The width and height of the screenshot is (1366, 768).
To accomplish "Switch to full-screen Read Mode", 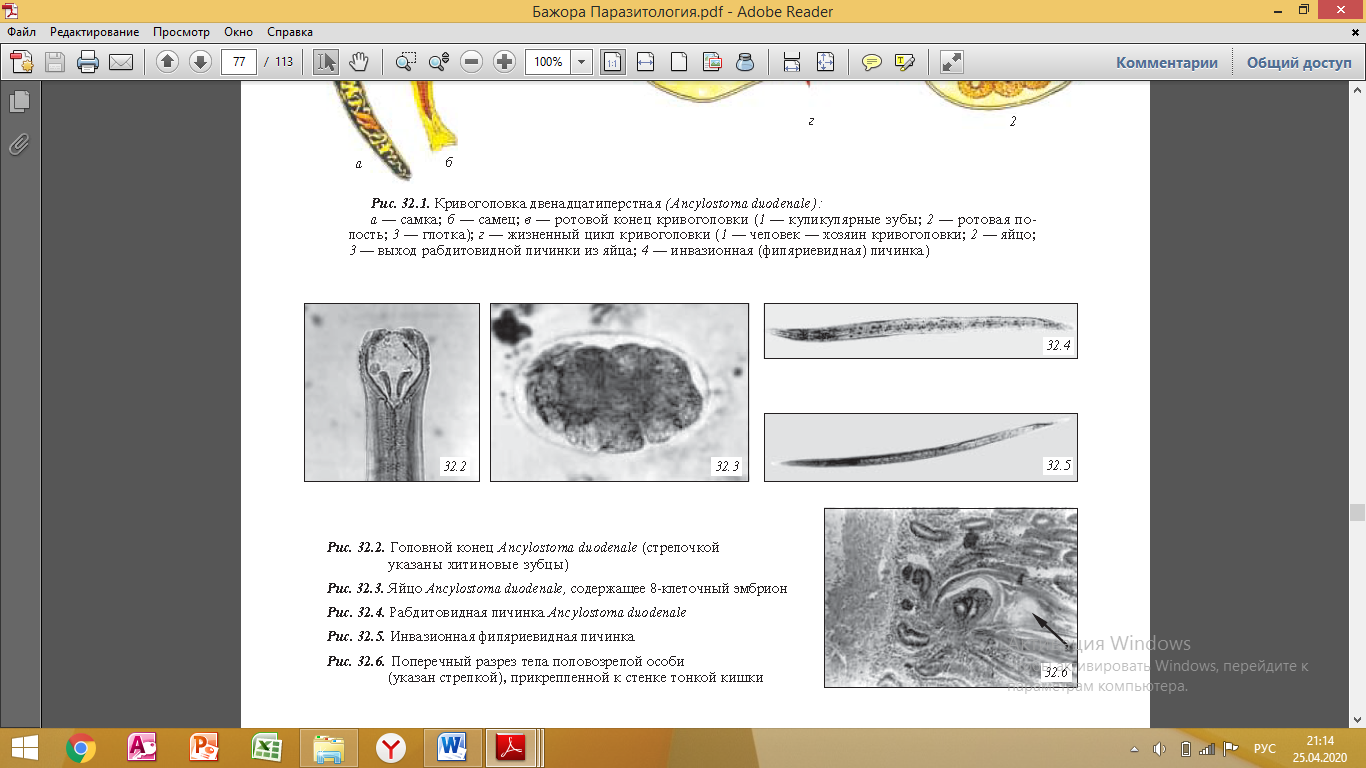I will point(952,62).
